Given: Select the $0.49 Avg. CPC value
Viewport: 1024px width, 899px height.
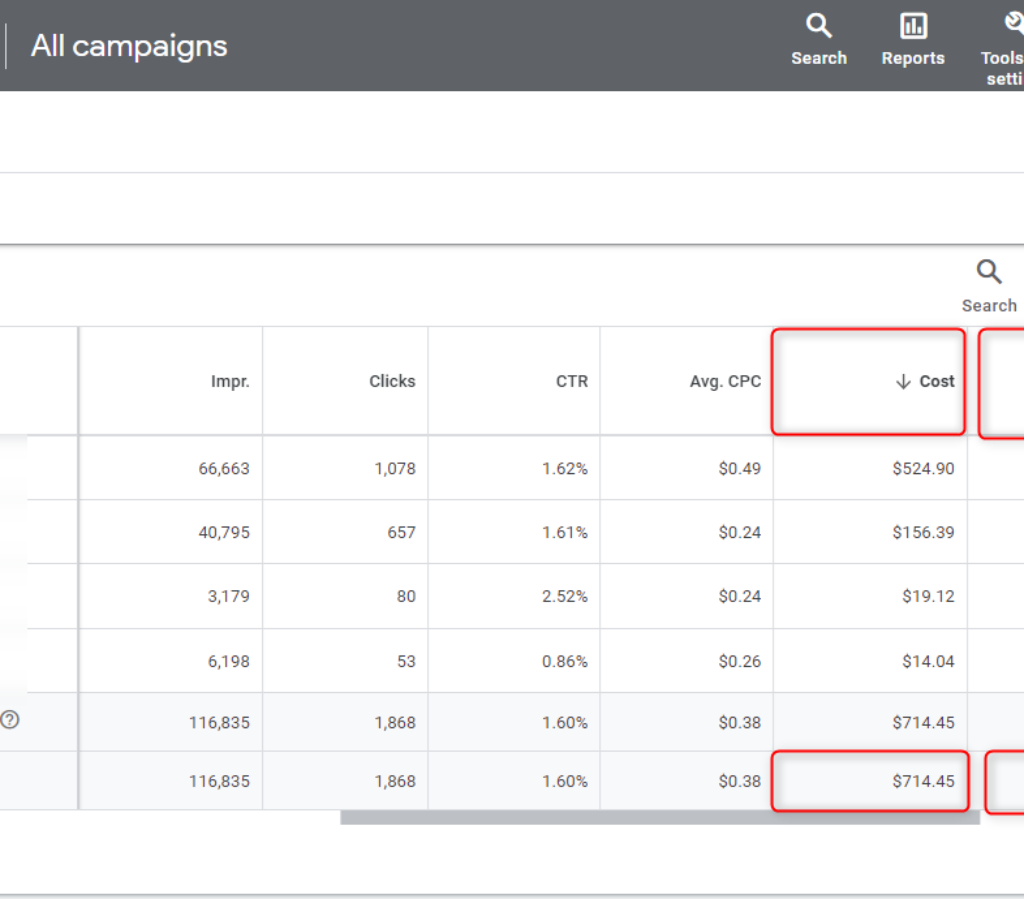Looking at the screenshot, I should 741,468.
